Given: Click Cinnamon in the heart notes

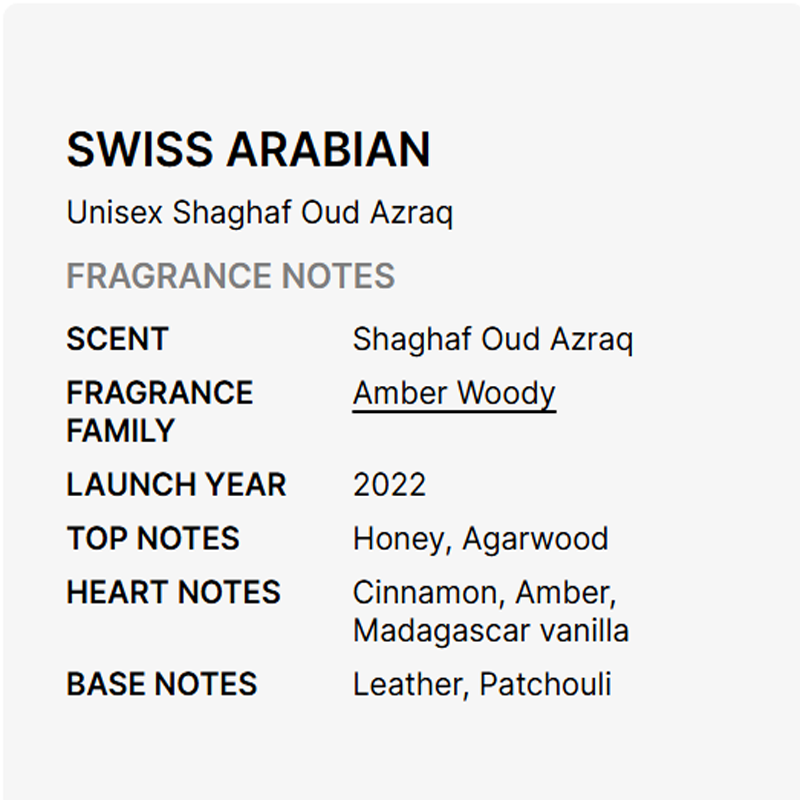Looking at the screenshot, I should pos(429,593).
